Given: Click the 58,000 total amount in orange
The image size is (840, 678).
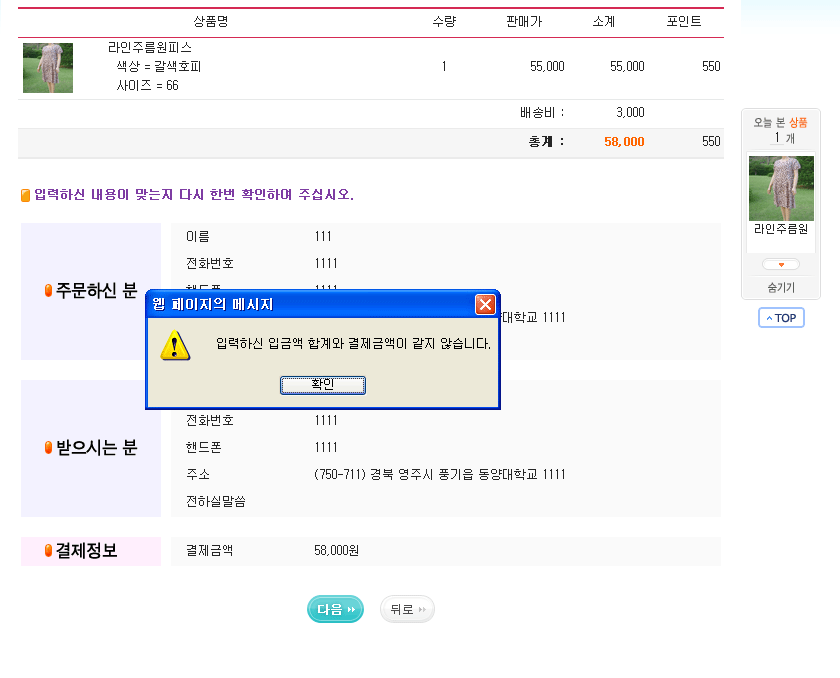Looking at the screenshot, I should coord(624,142).
